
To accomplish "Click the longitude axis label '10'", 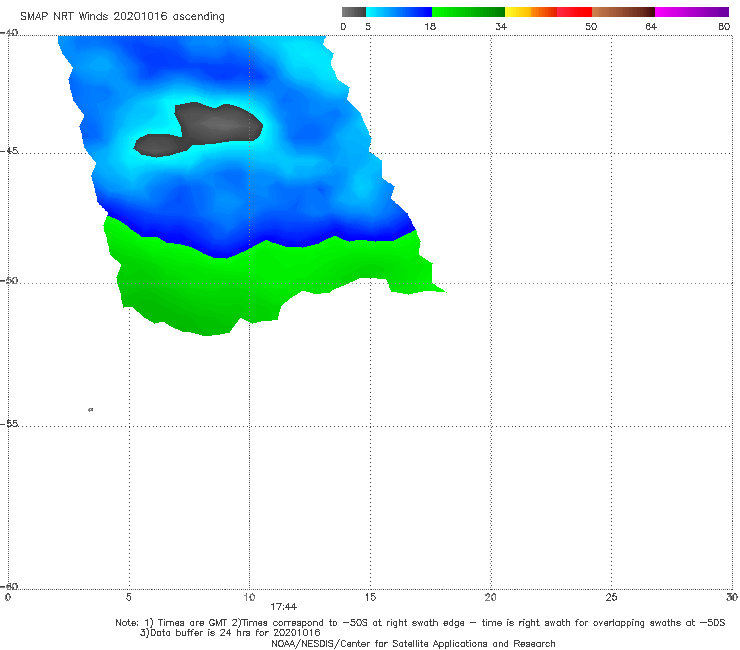I will point(249,597).
